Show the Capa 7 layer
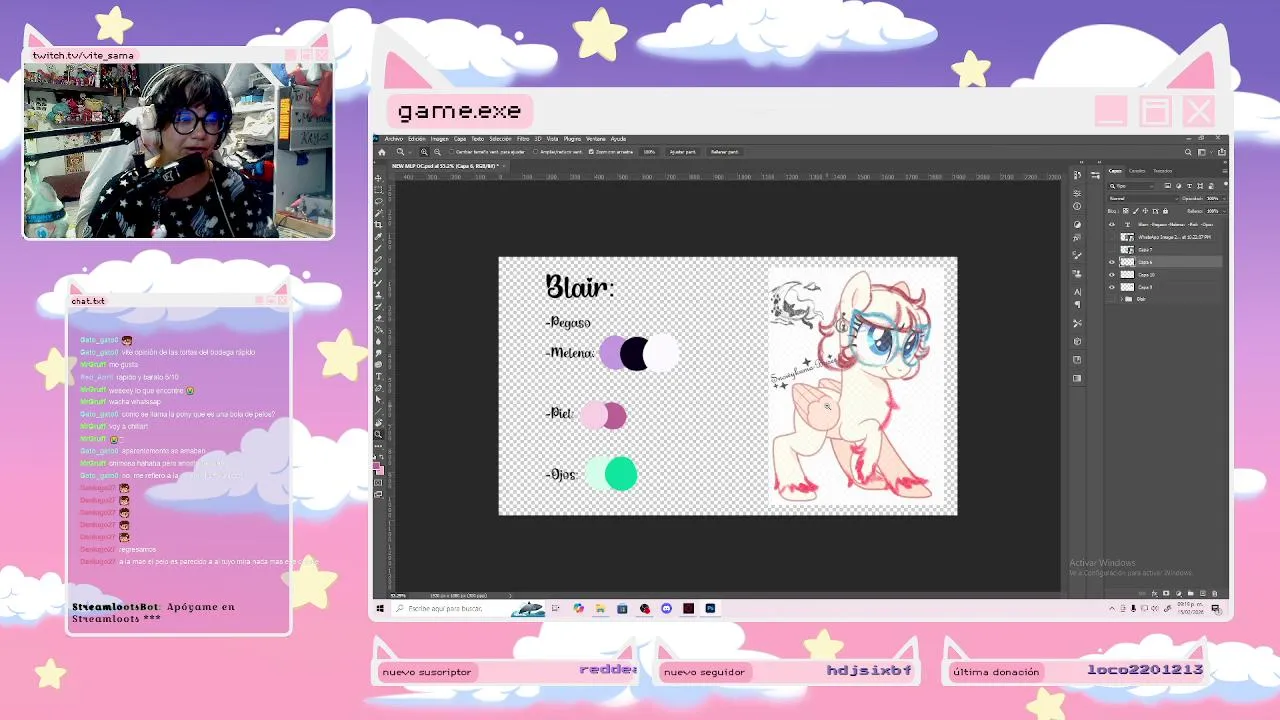The width and height of the screenshot is (1280, 720). 1112,250
